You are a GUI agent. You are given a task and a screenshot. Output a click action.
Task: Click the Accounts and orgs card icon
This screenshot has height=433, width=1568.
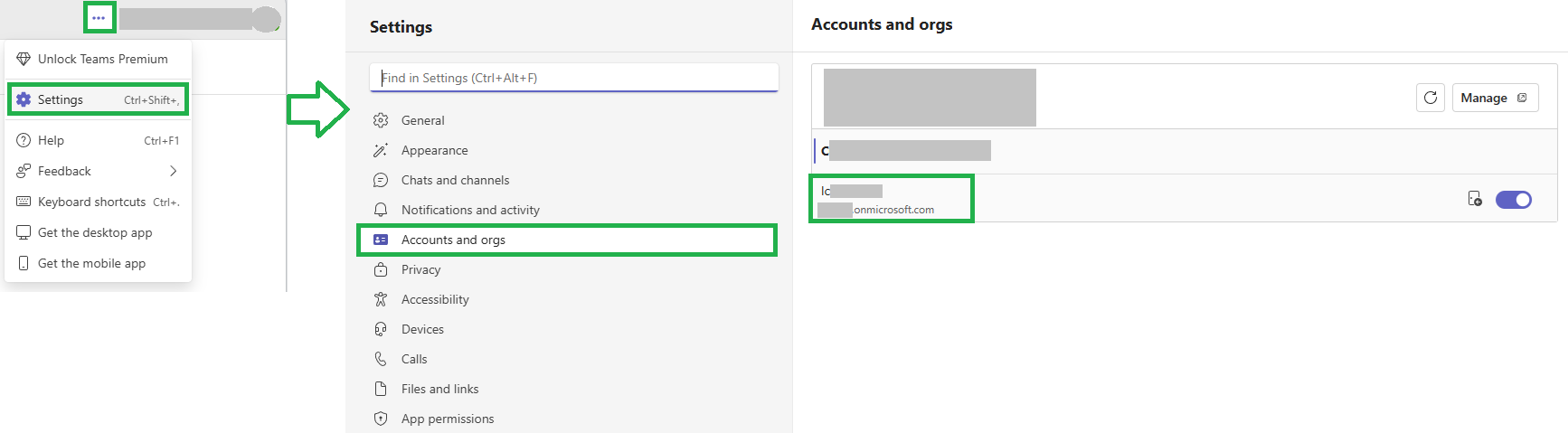point(381,240)
